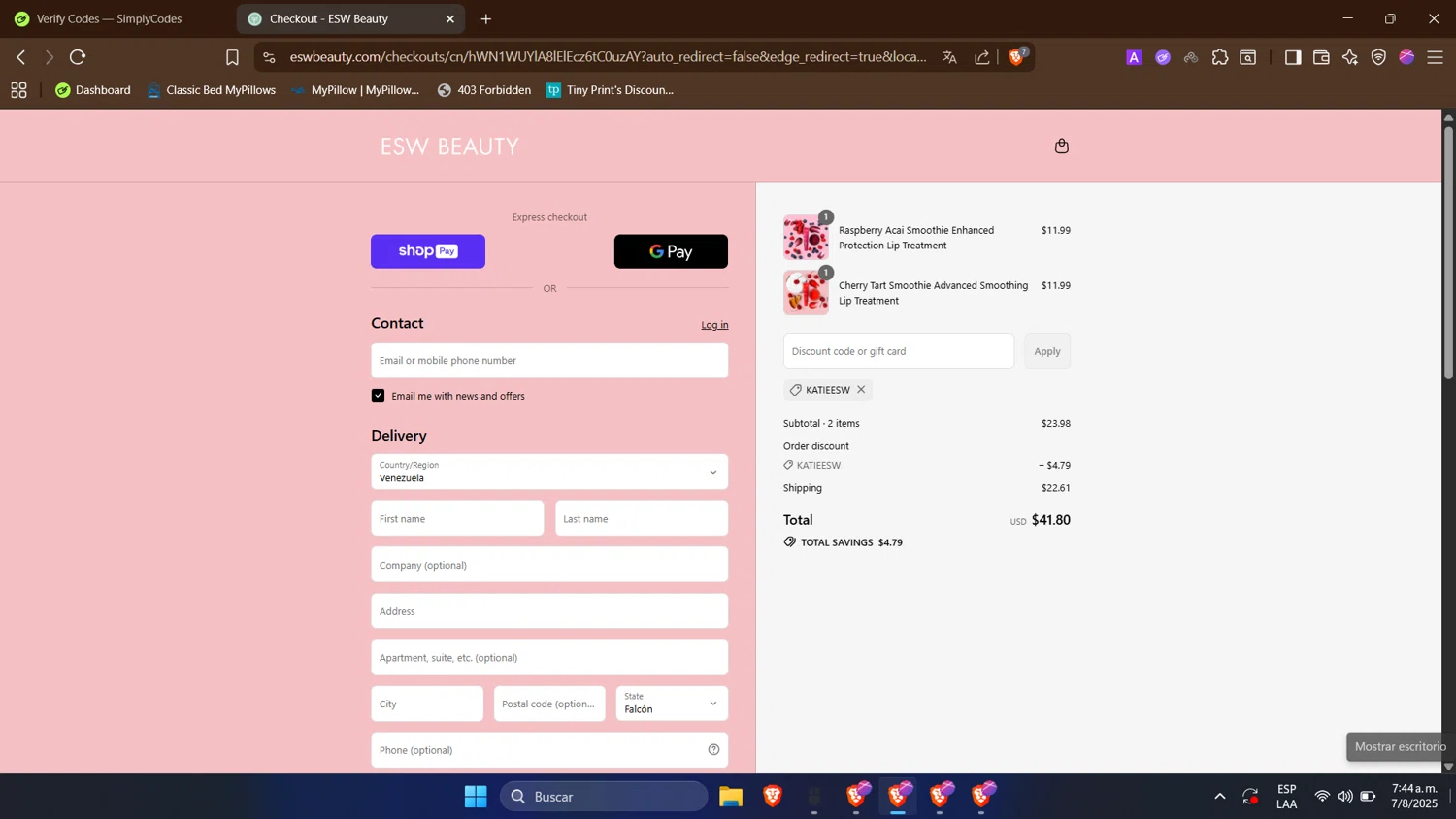The image size is (1456, 819).
Task: Open the purple A extension icon
Action: click(x=1133, y=57)
